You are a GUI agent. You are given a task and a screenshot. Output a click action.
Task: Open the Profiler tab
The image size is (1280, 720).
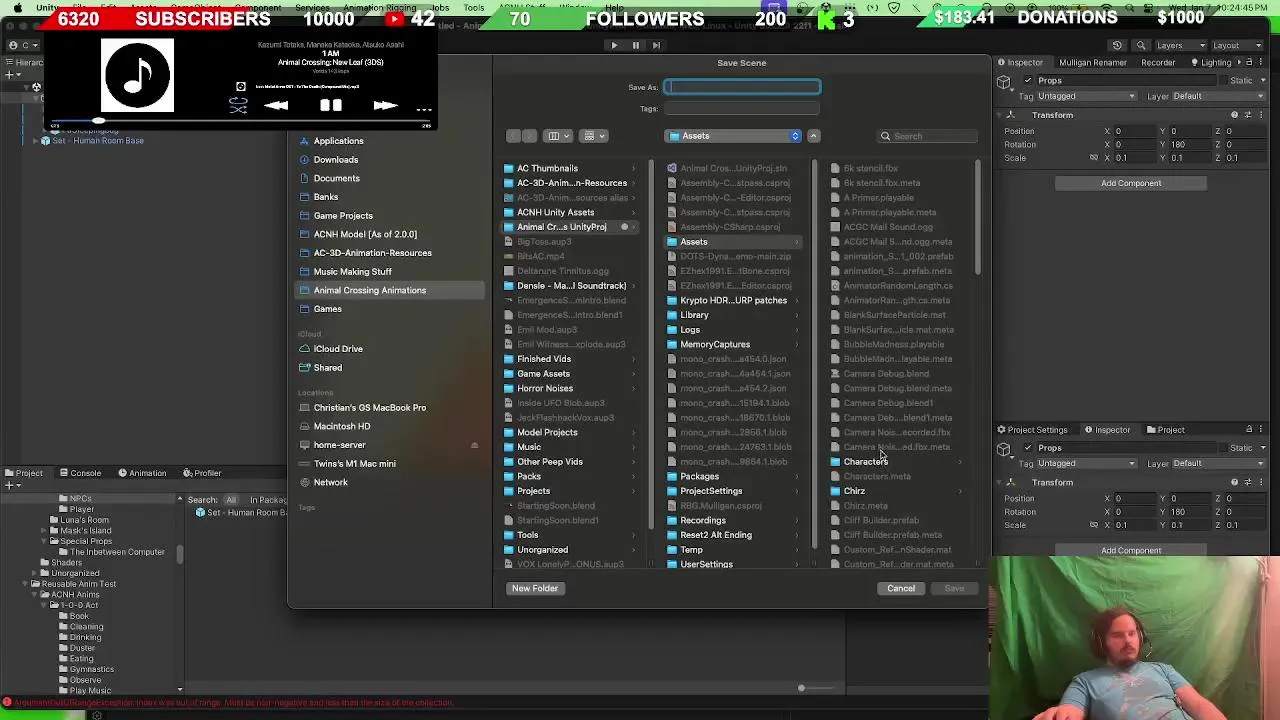click(x=202, y=473)
